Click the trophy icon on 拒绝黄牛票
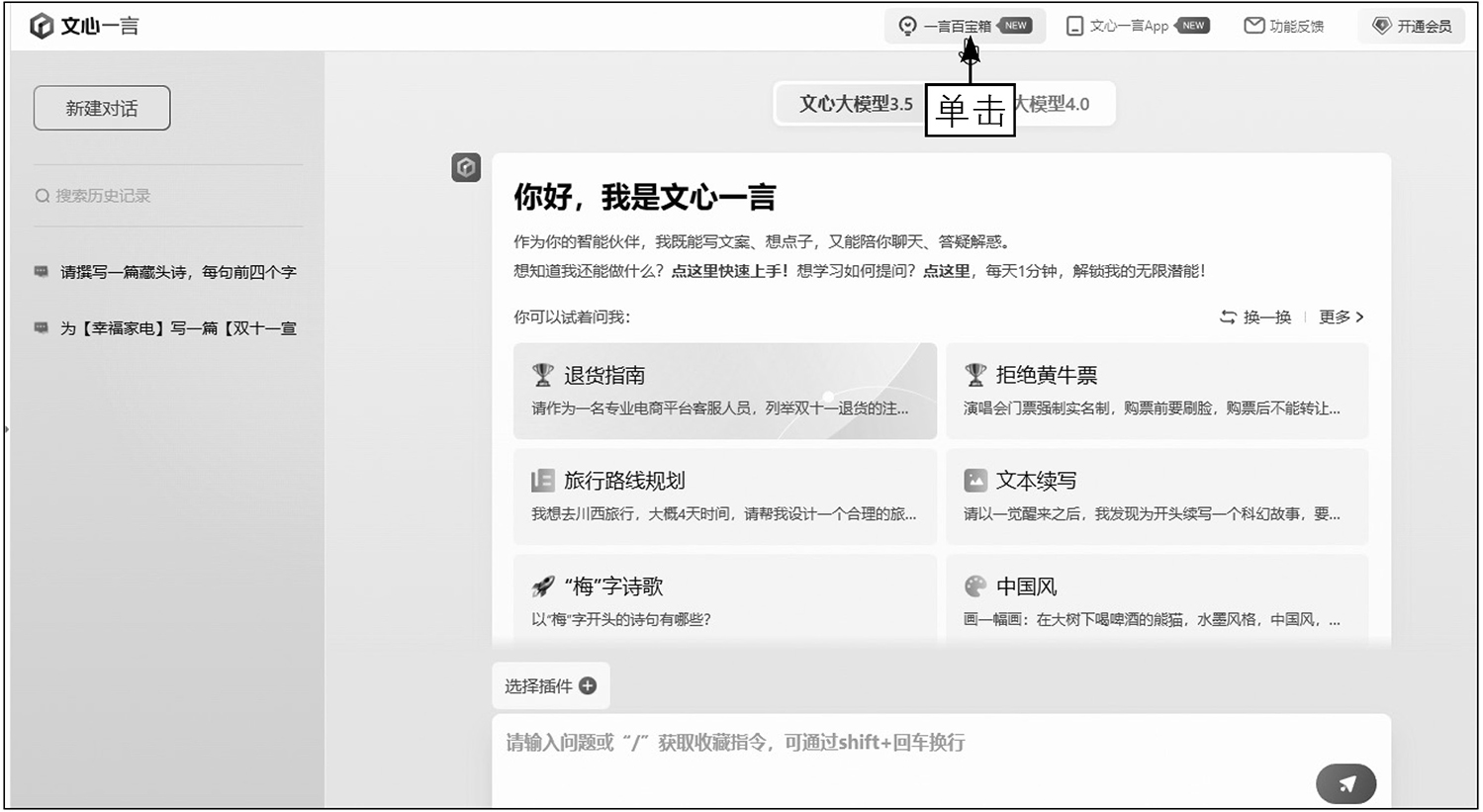The height and width of the screenshot is (812, 1483). (975, 375)
